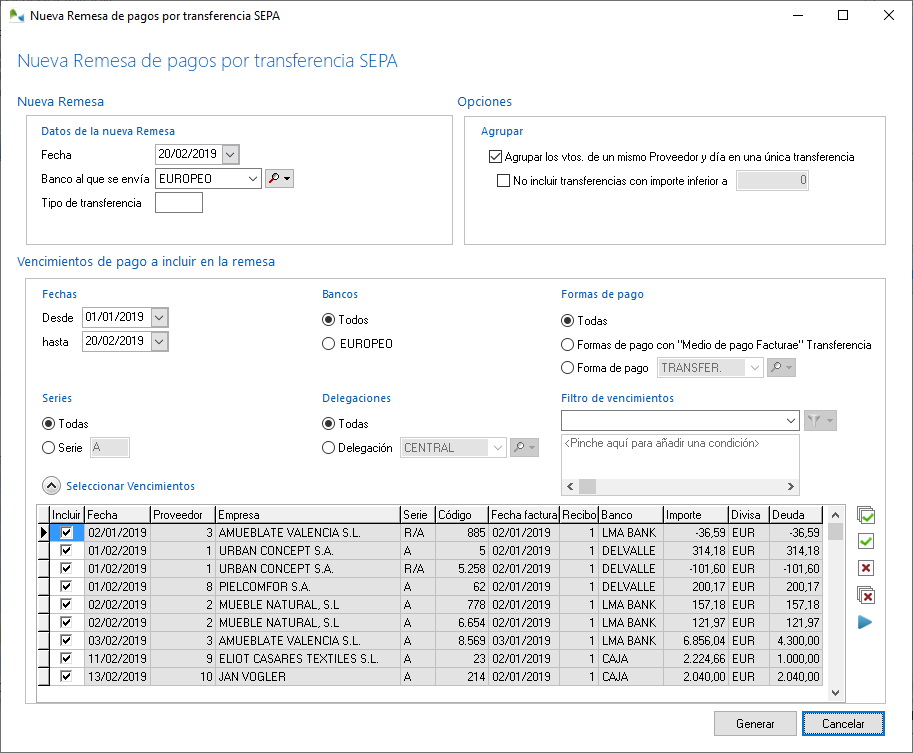Click the blue play arrow icon
Image resolution: width=913 pixels, height=753 pixels.
click(866, 620)
